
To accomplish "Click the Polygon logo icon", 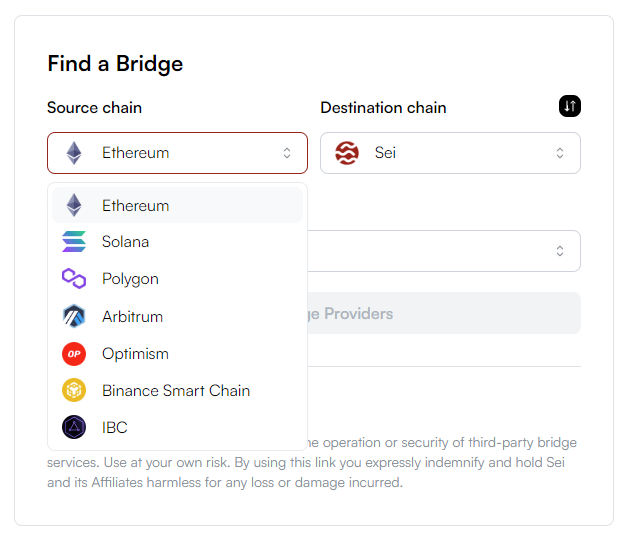I will click(x=74, y=279).
